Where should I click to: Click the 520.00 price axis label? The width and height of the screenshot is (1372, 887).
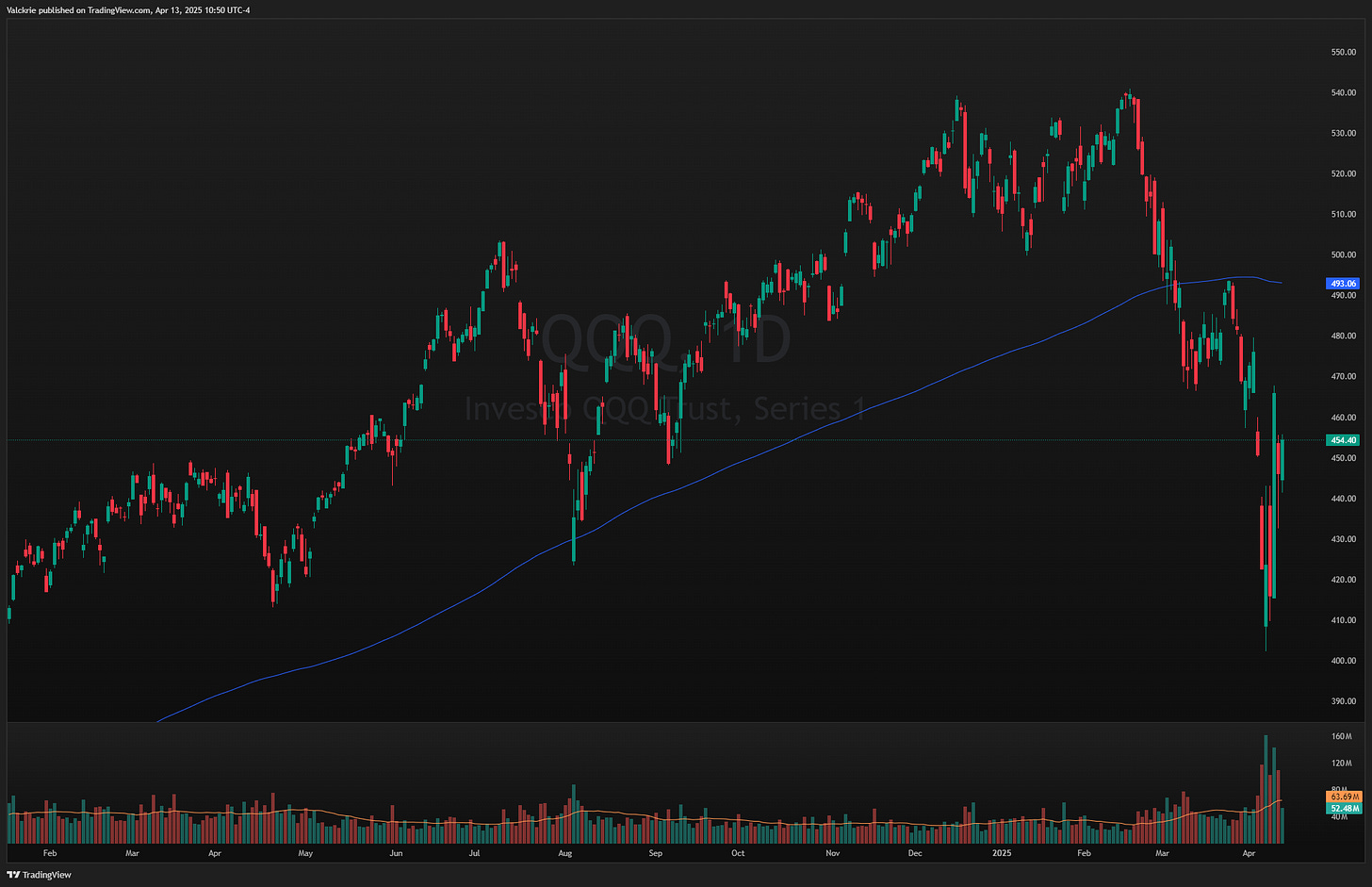click(x=1344, y=173)
